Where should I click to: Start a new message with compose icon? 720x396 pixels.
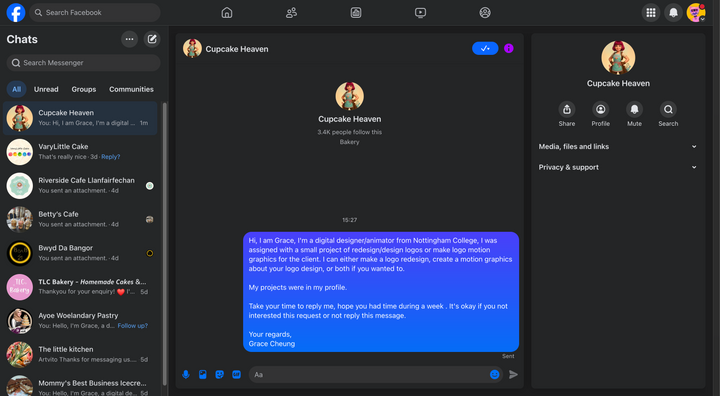coord(152,39)
